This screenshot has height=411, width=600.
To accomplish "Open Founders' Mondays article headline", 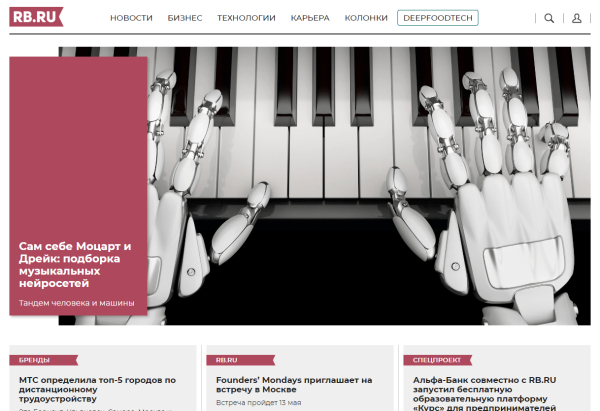I will click(294, 385).
